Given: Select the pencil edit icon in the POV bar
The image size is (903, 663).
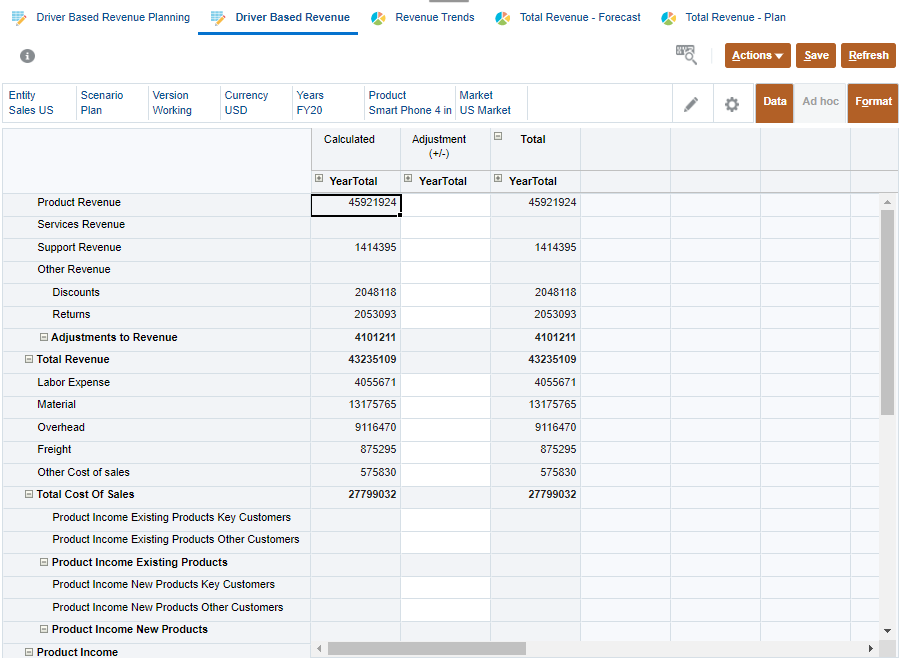Looking at the screenshot, I should [693, 103].
